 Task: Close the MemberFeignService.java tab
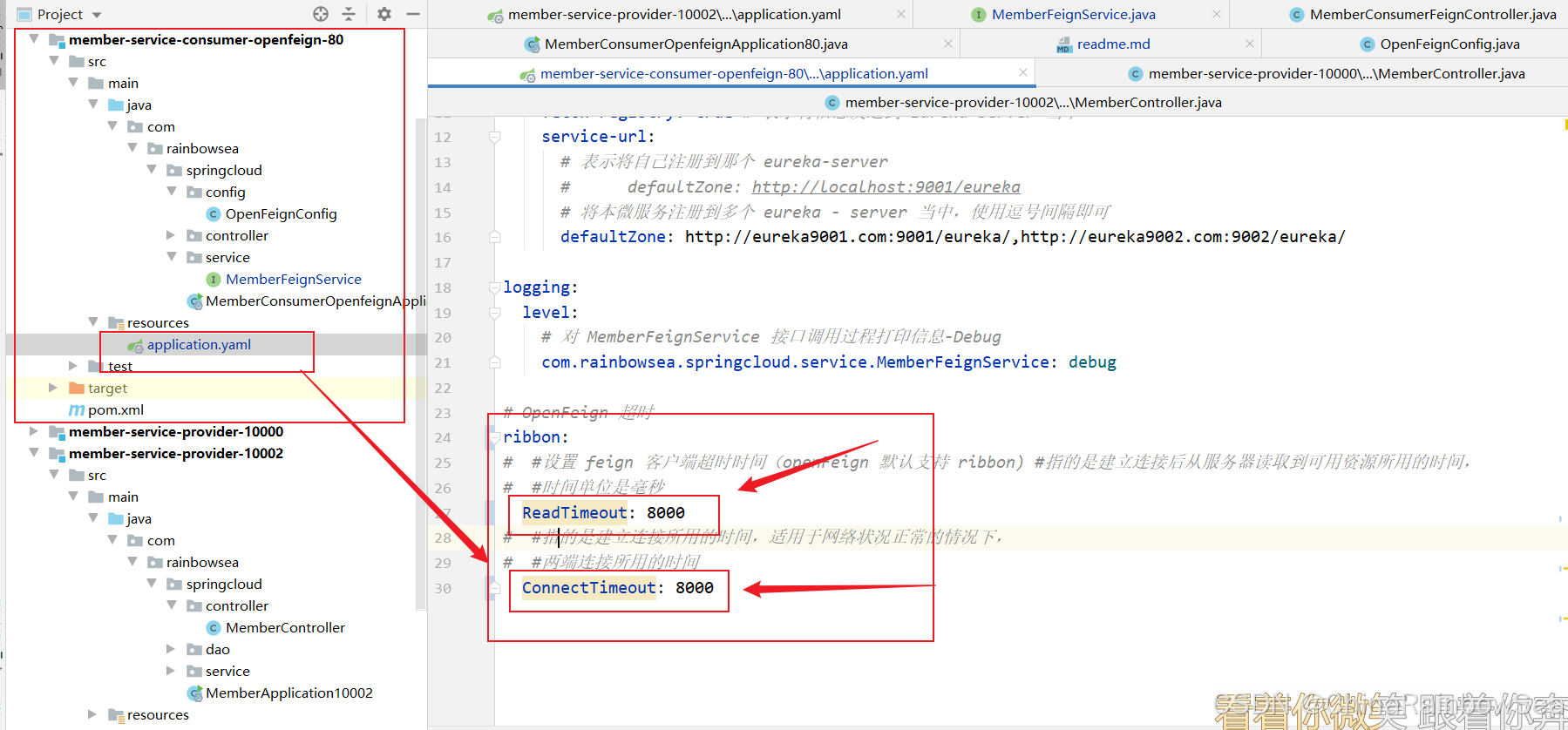tap(1217, 14)
